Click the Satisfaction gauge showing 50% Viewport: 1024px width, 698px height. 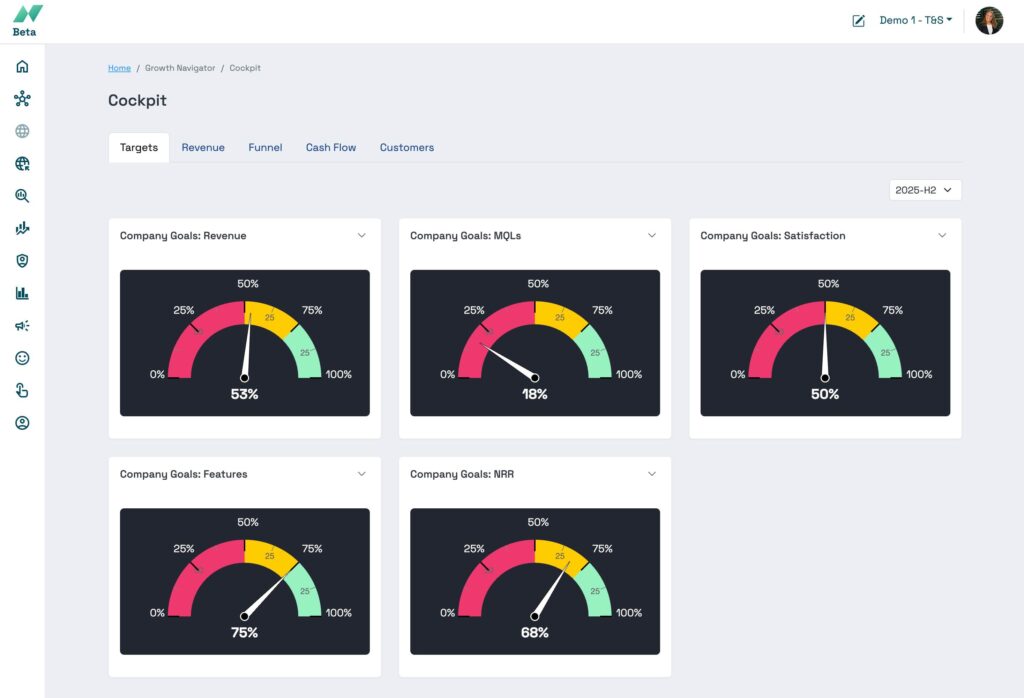click(x=825, y=343)
